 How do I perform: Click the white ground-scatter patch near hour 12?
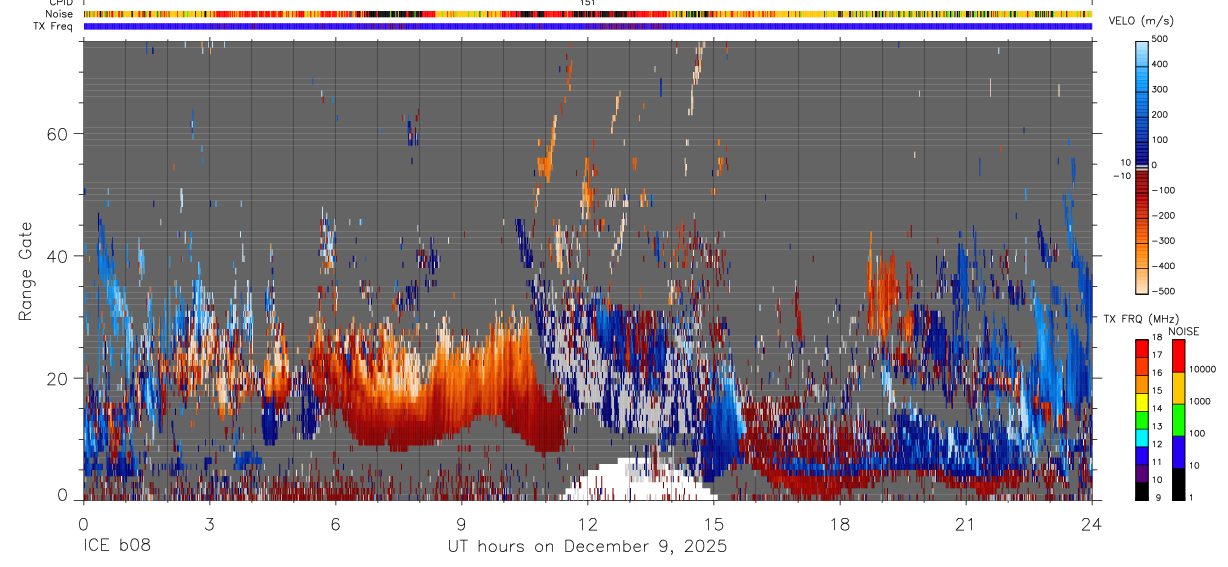point(640,478)
